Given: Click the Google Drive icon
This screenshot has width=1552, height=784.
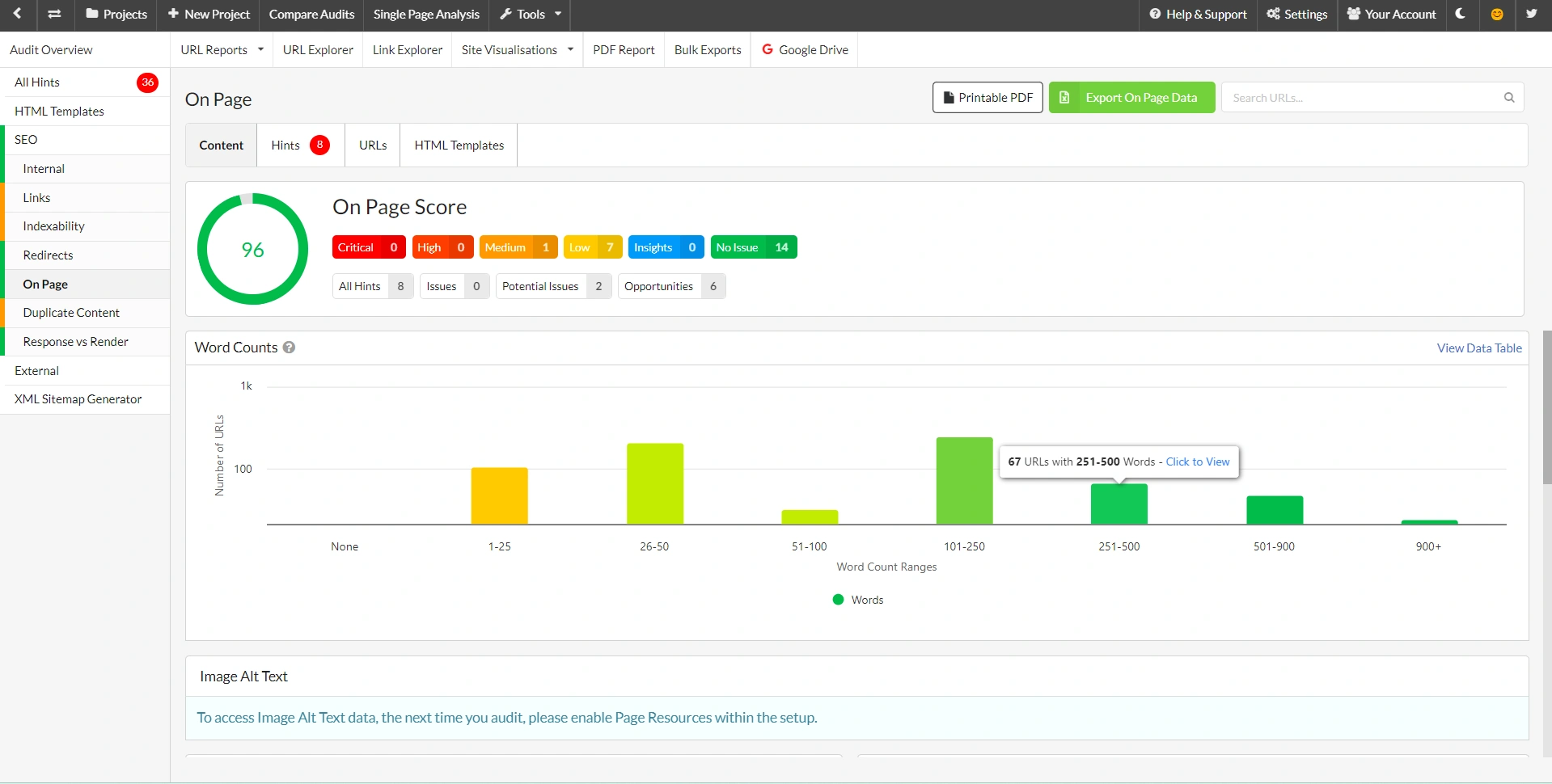Looking at the screenshot, I should (x=766, y=49).
